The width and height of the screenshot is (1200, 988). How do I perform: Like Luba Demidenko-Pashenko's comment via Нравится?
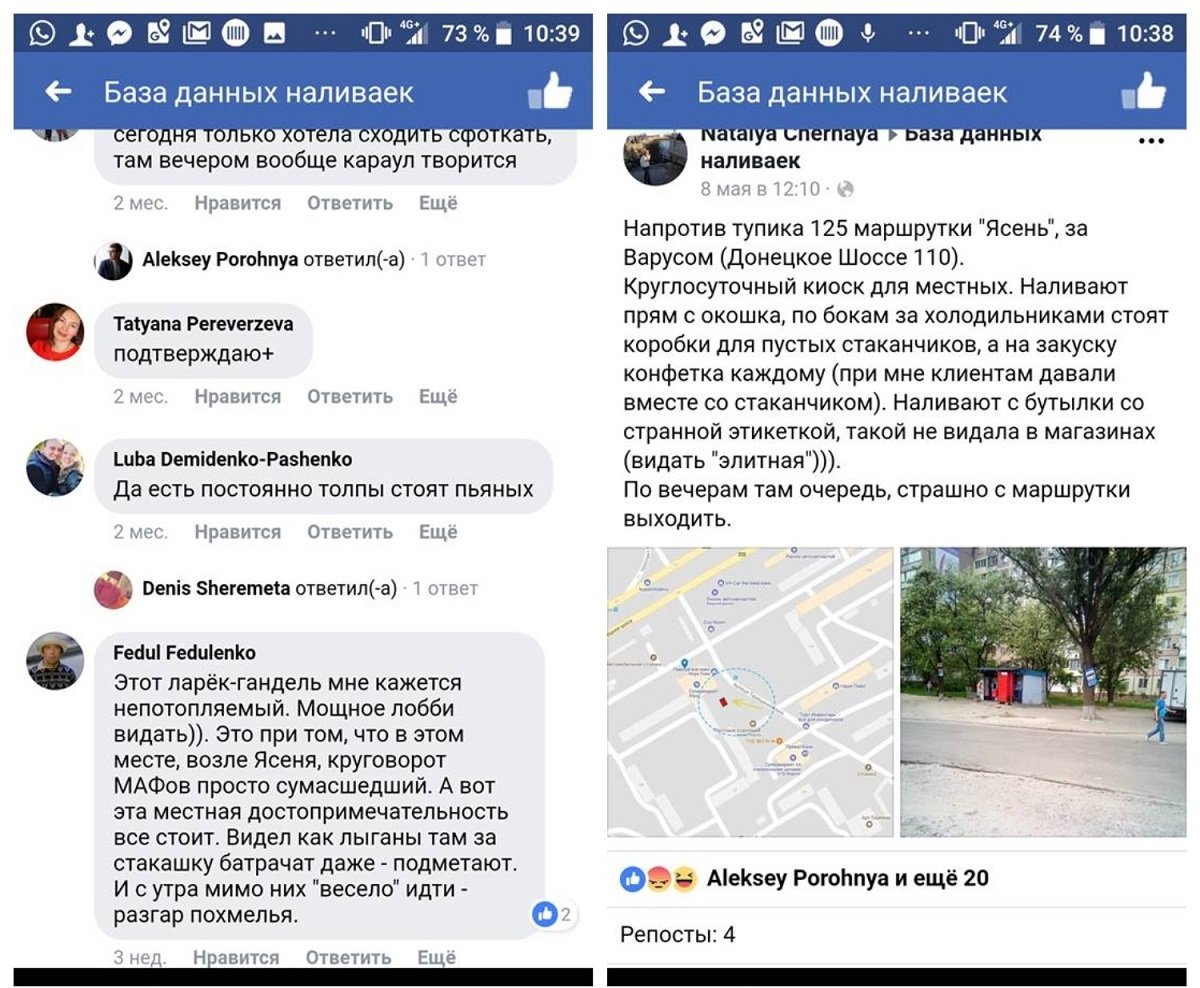[x=238, y=532]
